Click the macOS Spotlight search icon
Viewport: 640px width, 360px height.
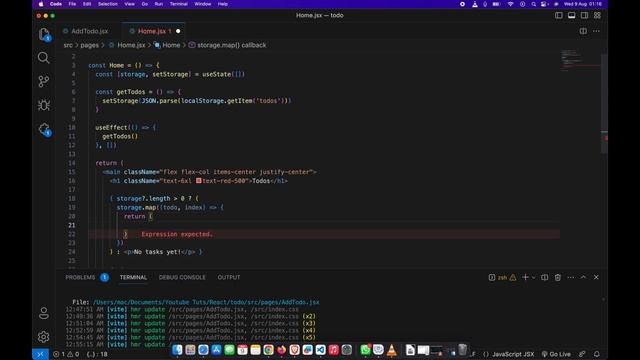coord(533,4)
